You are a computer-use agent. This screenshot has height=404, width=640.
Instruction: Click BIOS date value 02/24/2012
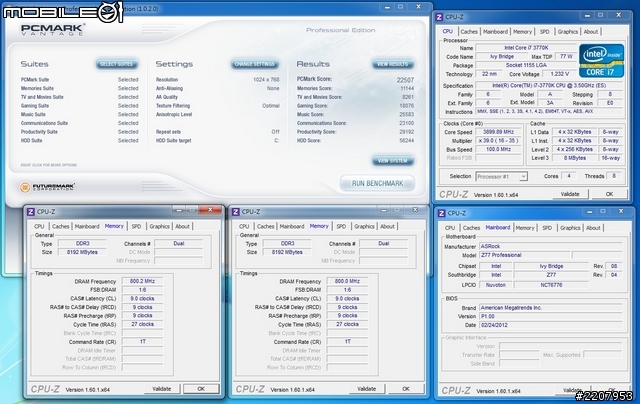[x=551, y=325]
